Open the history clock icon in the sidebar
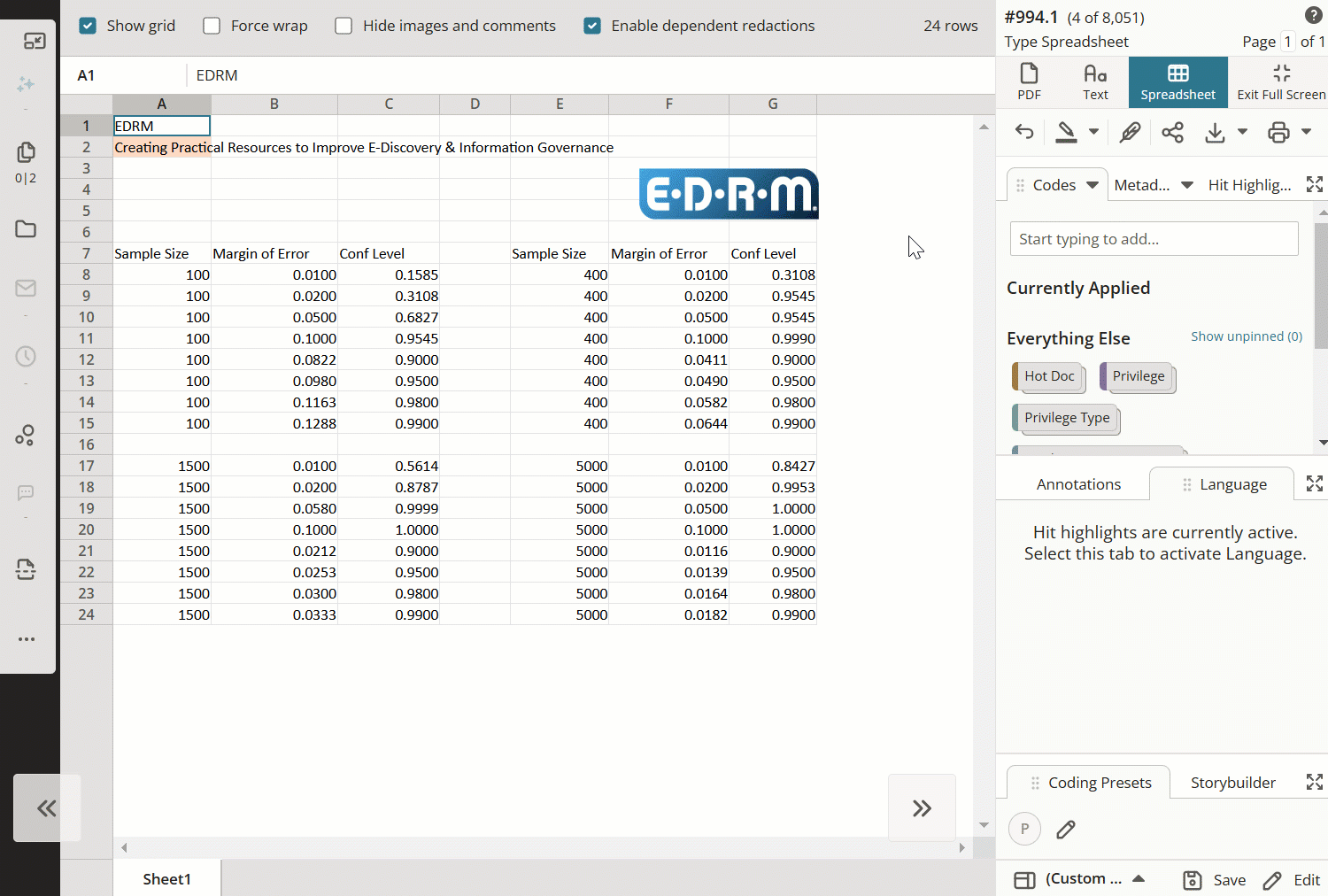 tap(26, 357)
